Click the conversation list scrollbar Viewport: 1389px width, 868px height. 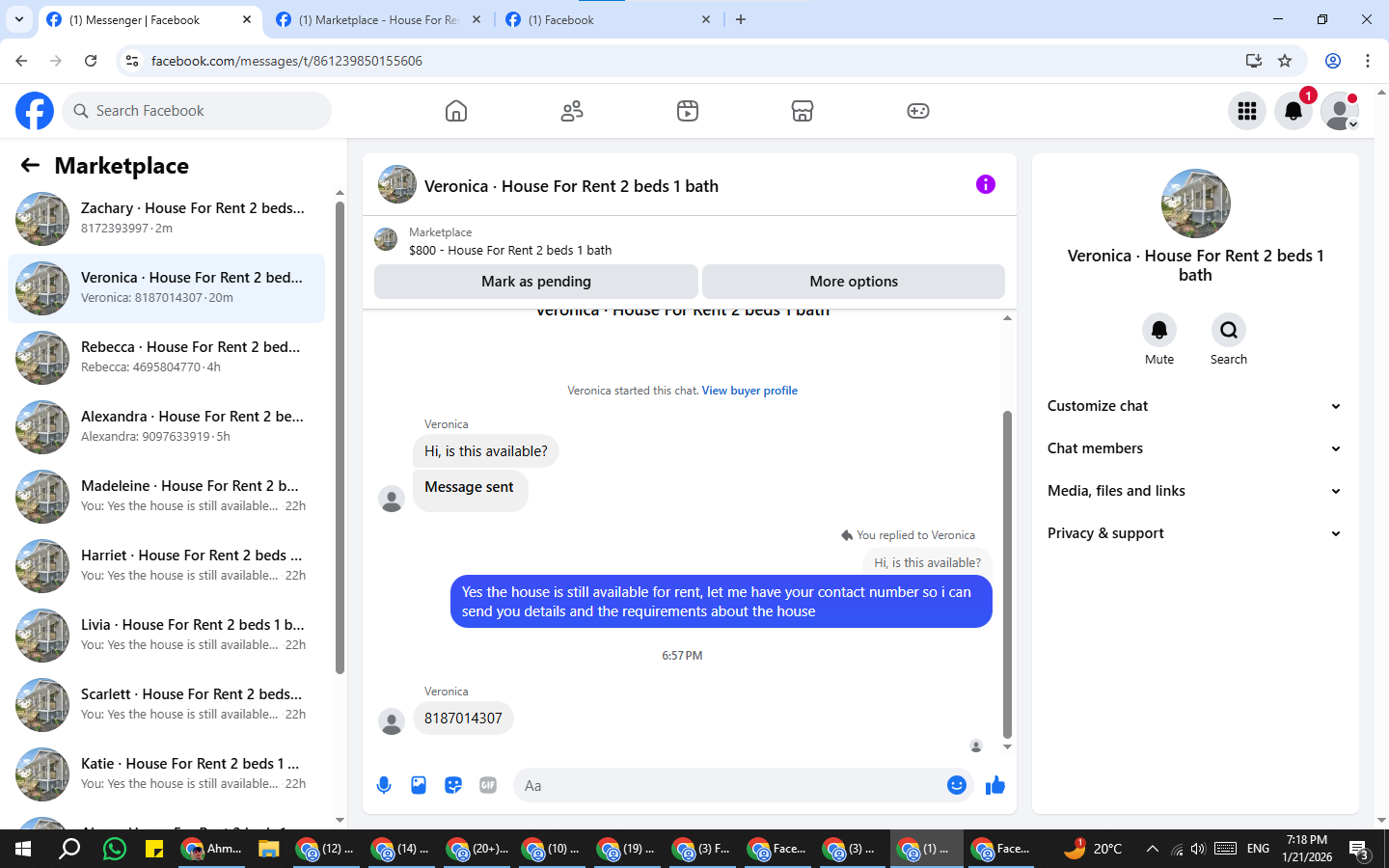(340, 436)
